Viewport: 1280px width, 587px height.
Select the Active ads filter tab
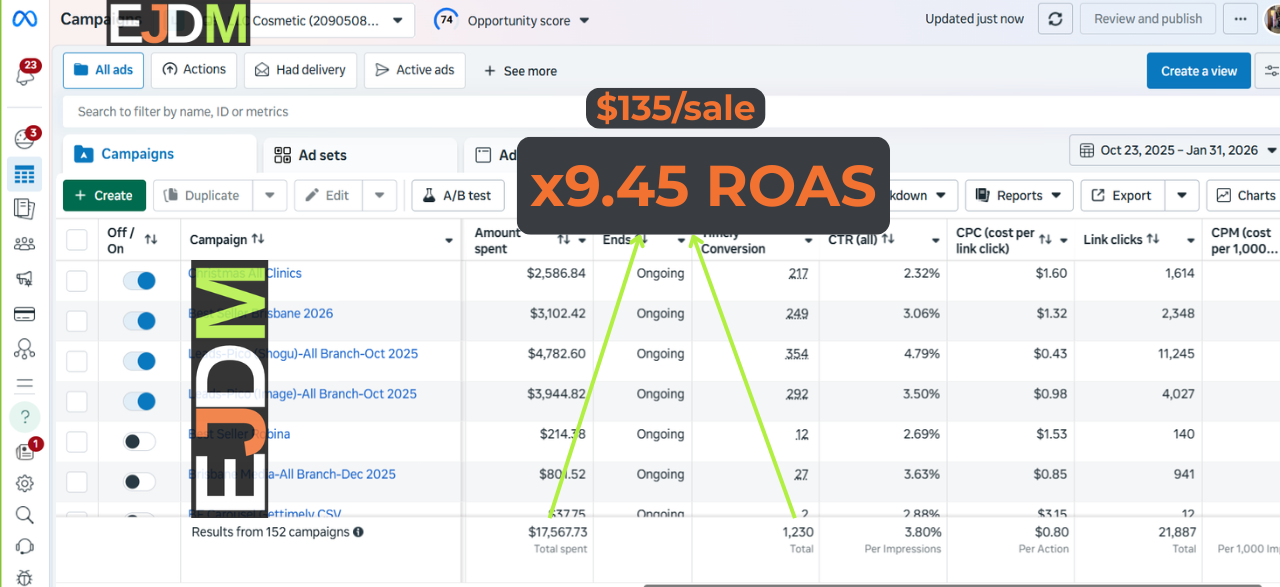(x=414, y=70)
